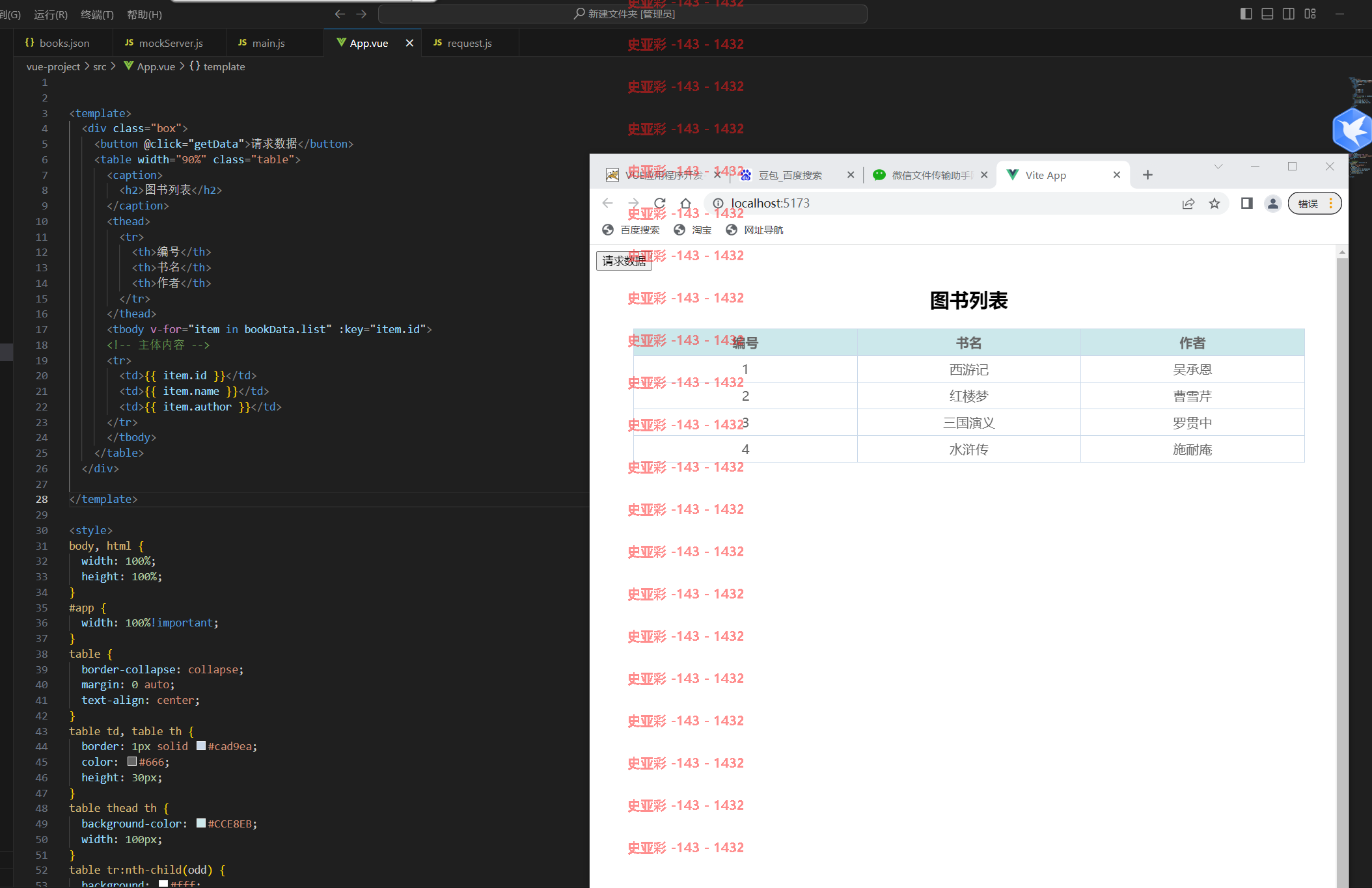Click the 书名 table header
This screenshot has height=888, width=1372.
pyautogui.click(x=969, y=343)
